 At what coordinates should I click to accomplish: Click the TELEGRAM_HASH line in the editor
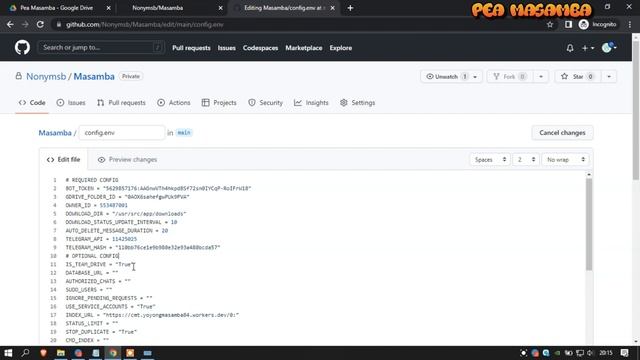point(143,247)
